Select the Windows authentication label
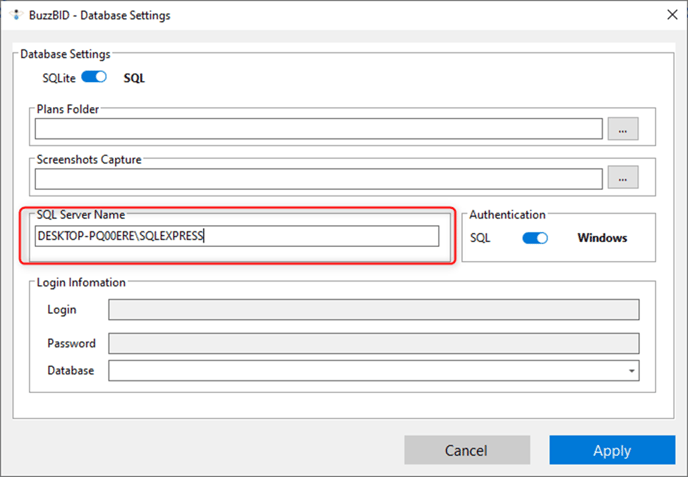 pyautogui.click(x=602, y=238)
